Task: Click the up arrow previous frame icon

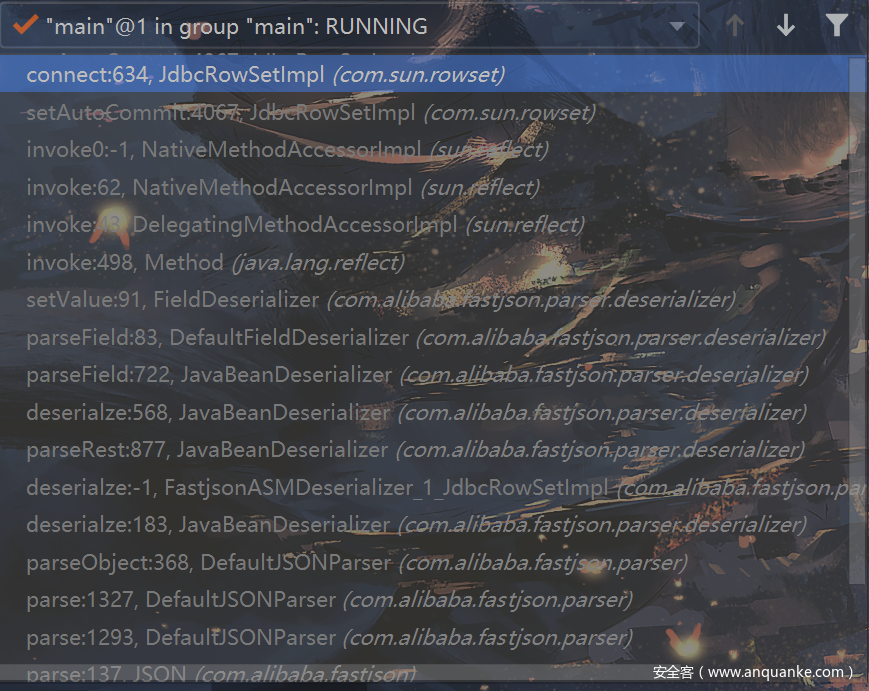Action: click(734, 25)
